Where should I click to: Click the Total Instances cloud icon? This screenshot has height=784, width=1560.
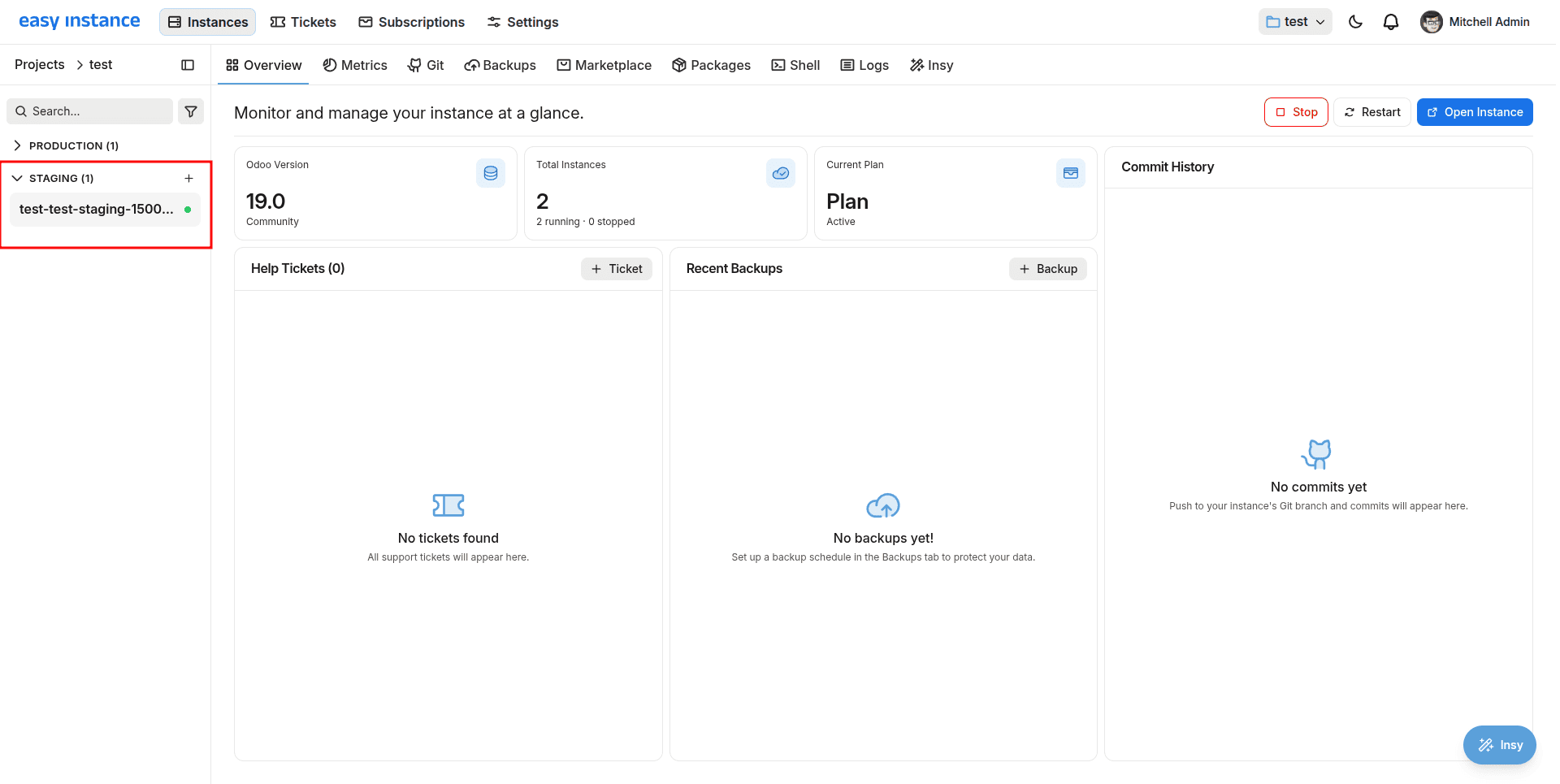coord(781,173)
